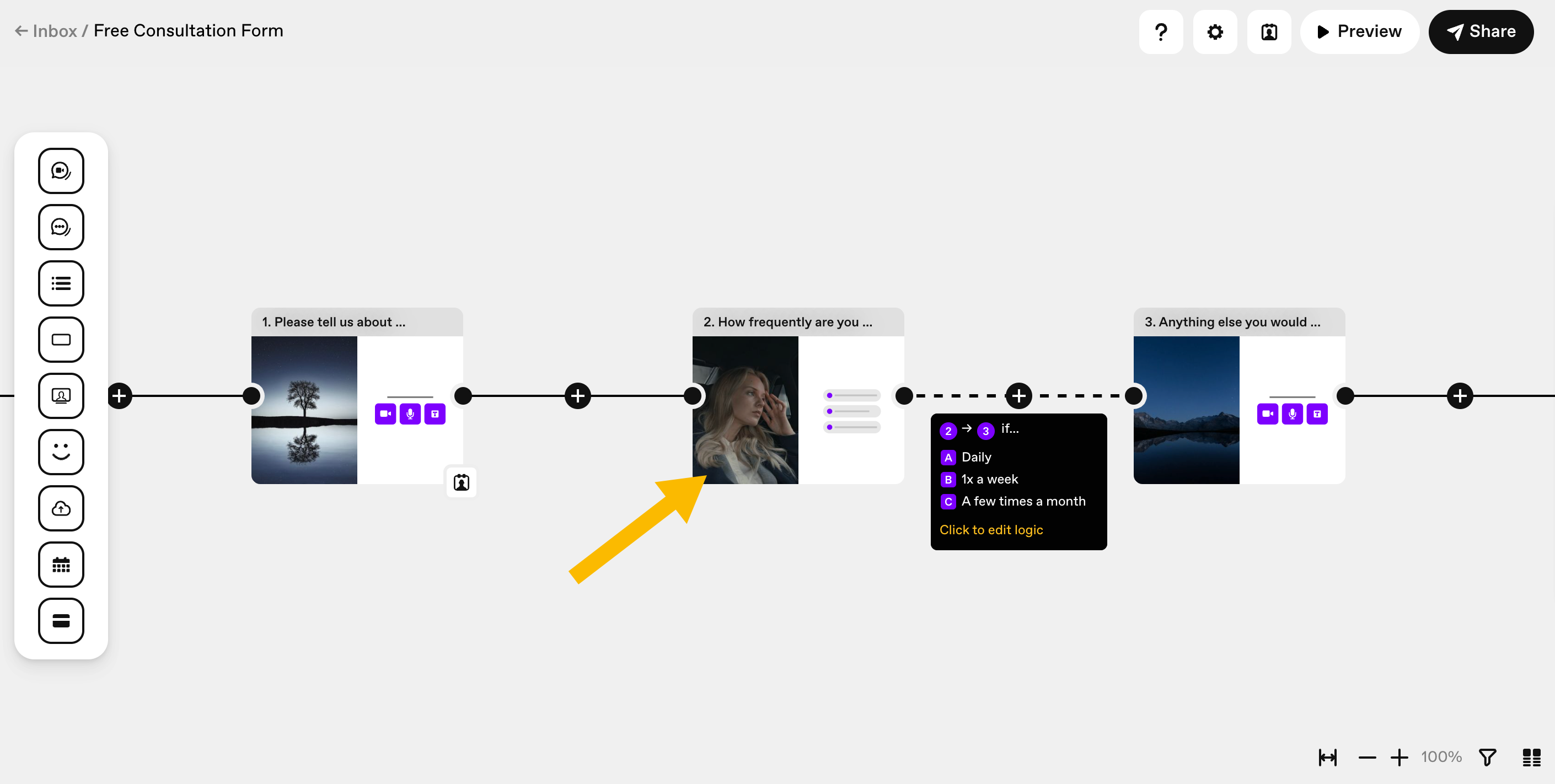The image size is (1555, 784).
Task: Select the smiley NPS rating step icon
Action: click(61, 452)
